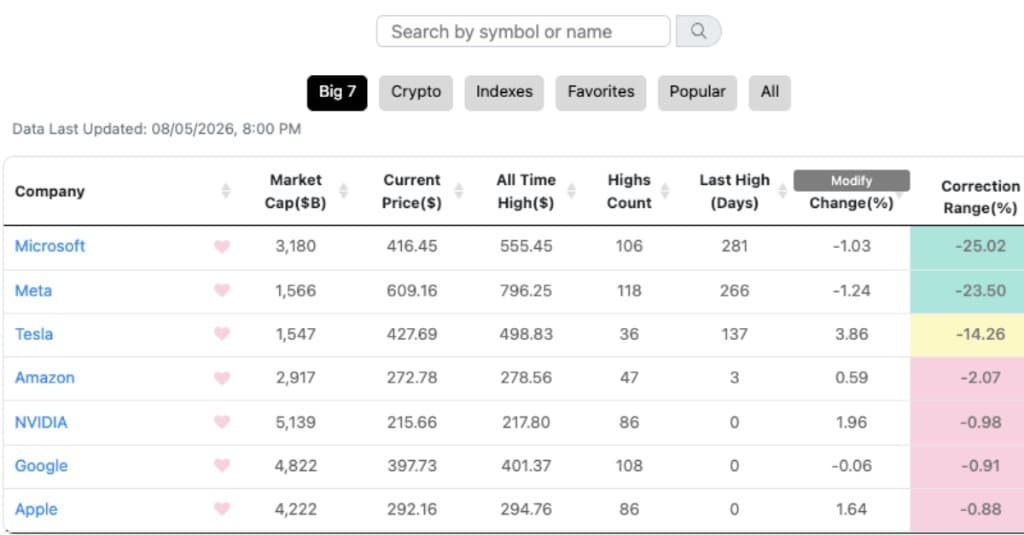Click Microsoft last high days 281
The height and width of the screenshot is (535, 1024).
pos(735,246)
